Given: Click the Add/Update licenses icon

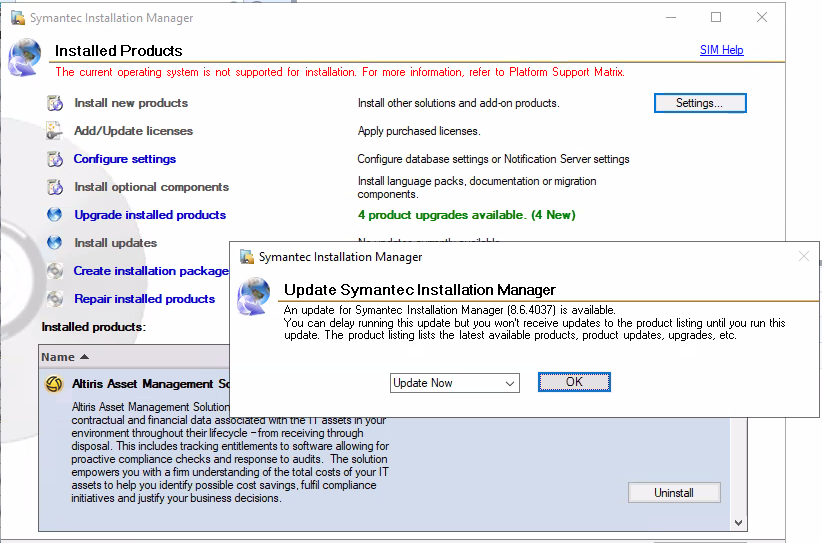Looking at the screenshot, I should click(x=54, y=131).
